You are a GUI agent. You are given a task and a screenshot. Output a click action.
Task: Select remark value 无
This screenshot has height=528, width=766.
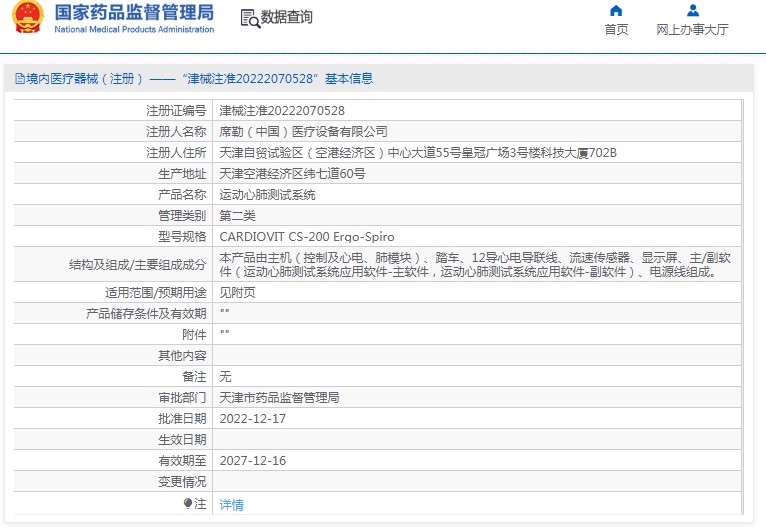tap(225, 377)
